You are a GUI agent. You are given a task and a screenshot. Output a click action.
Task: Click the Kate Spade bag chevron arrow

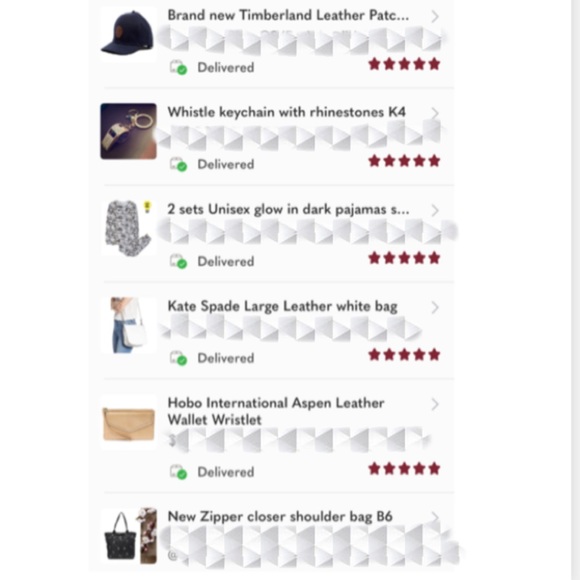[x=435, y=307]
